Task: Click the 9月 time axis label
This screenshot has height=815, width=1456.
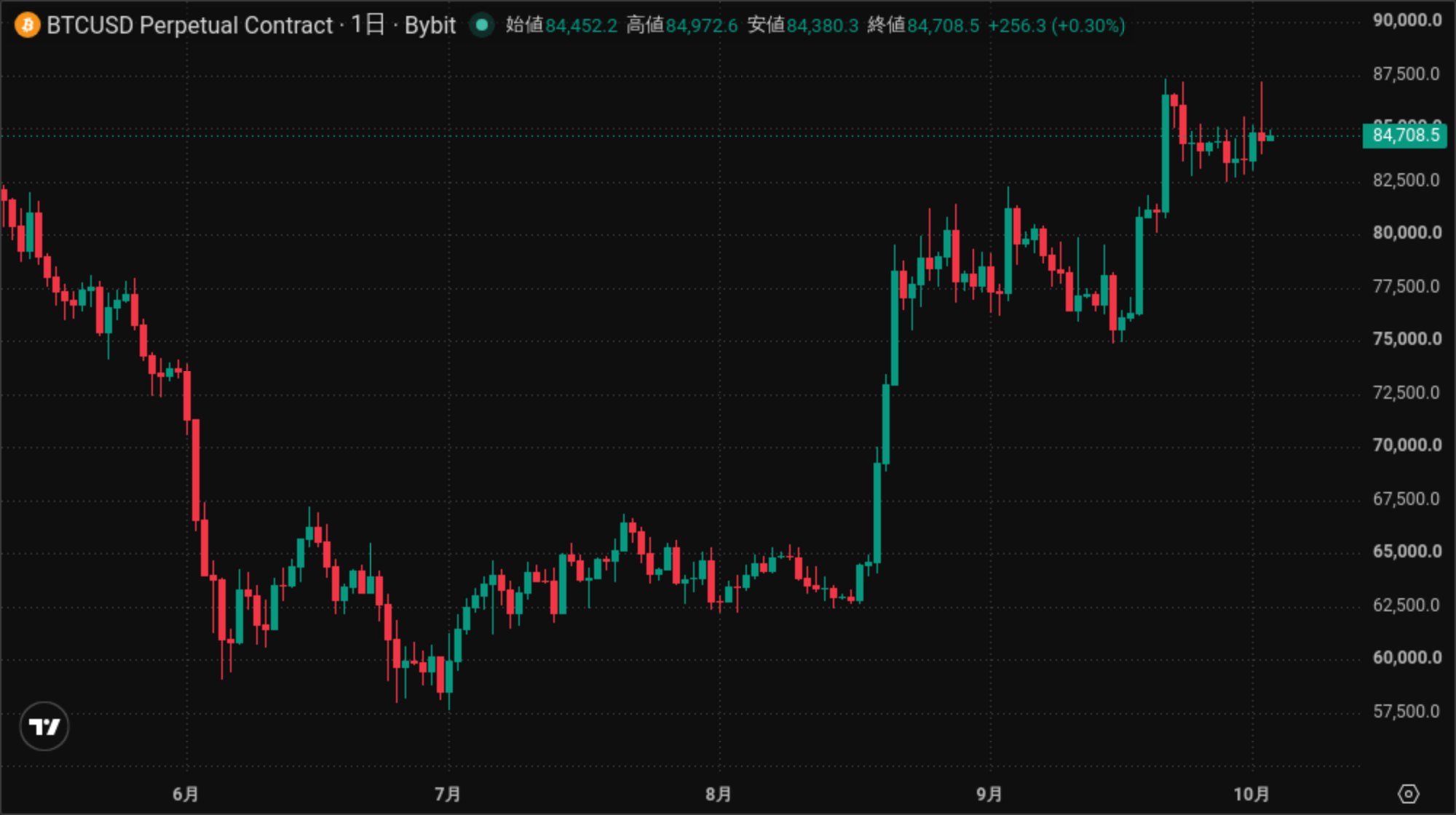Action: click(989, 794)
